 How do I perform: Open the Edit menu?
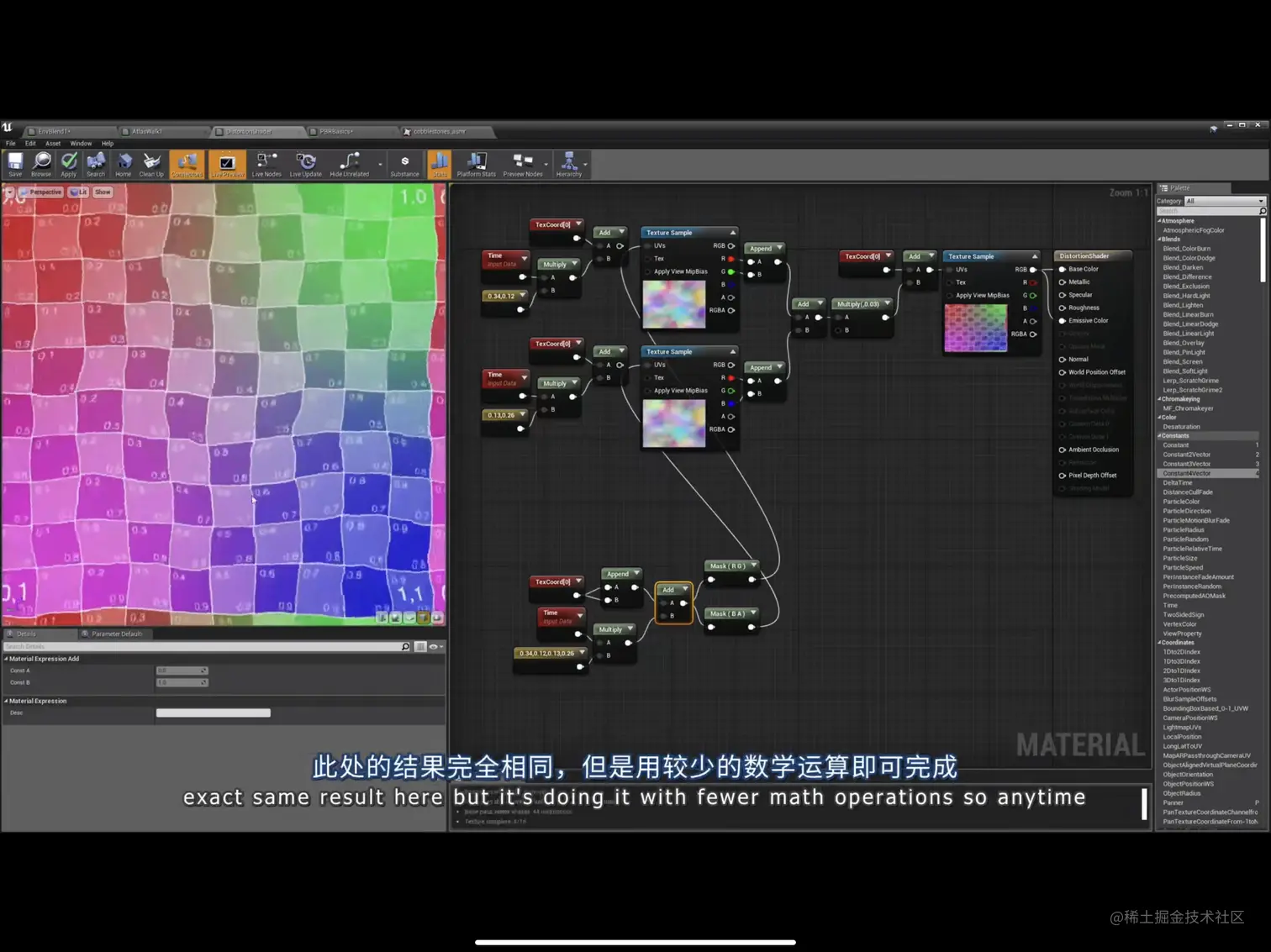pyautogui.click(x=30, y=144)
